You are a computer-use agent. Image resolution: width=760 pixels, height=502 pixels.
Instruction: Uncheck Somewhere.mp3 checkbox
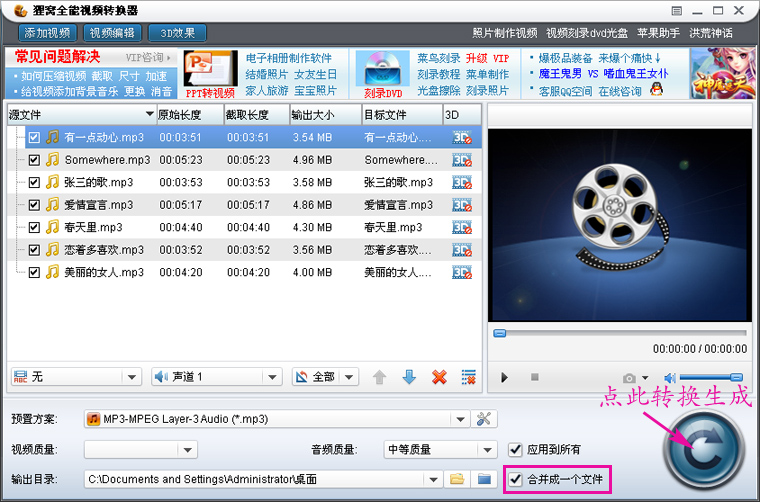click(34, 160)
